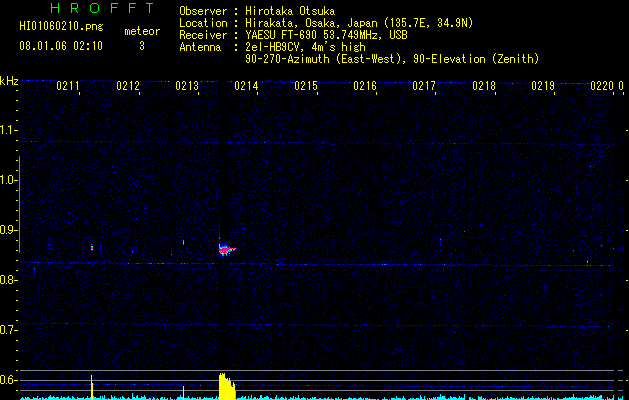Screen dimensions: 629x400
Task: Click the 0212 time marker
Action: click(x=128, y=86)
